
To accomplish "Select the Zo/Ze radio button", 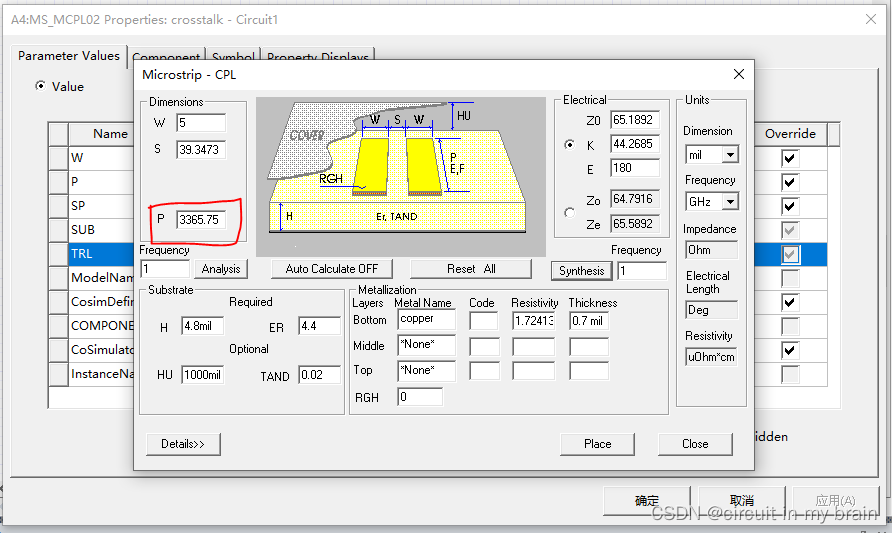I will click(570, 212).
